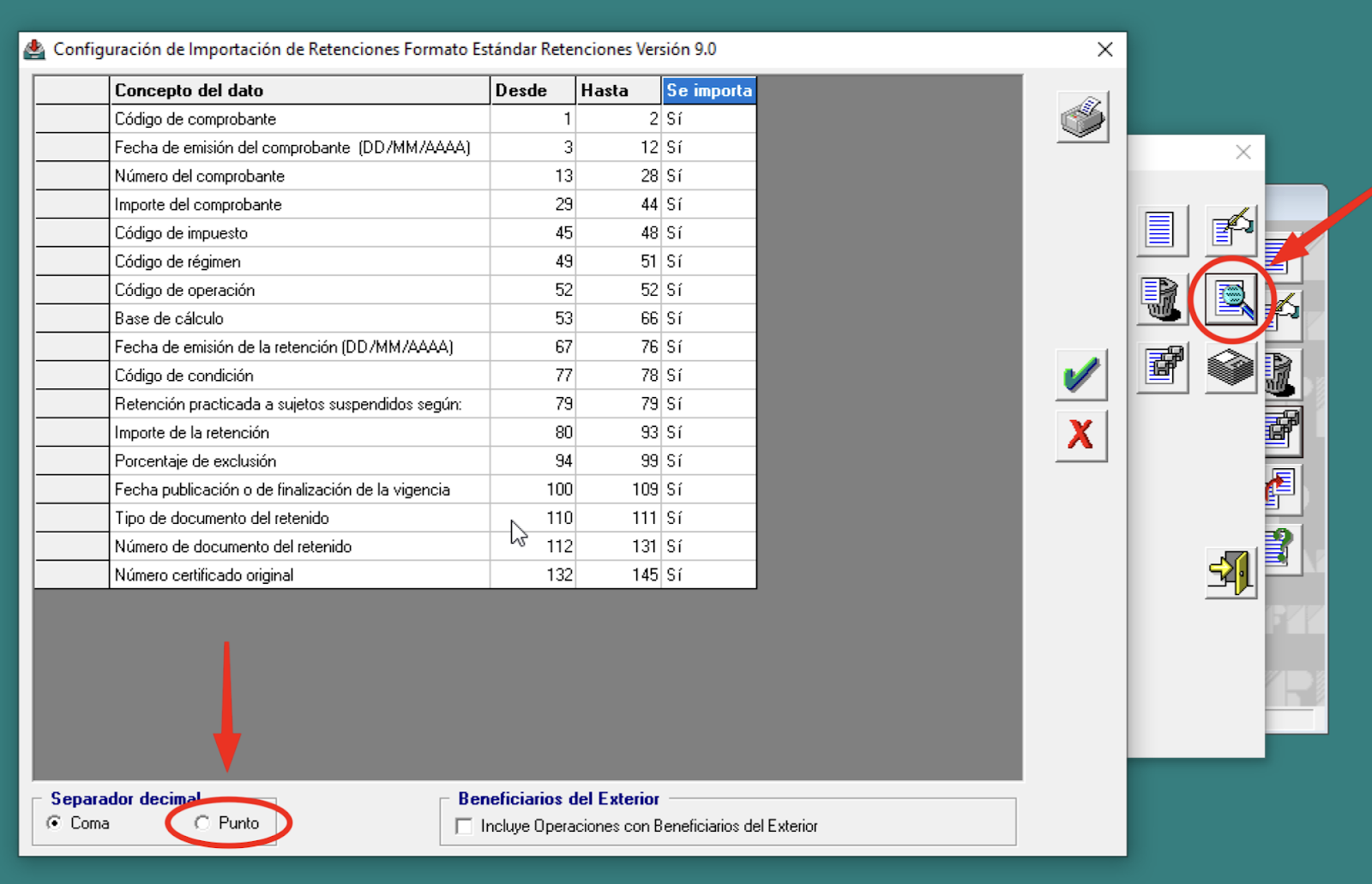Click the hand-with-pencil edit icon in middle window
Viewport: 1372px width, 884px height.
(x=1231, y=230)
